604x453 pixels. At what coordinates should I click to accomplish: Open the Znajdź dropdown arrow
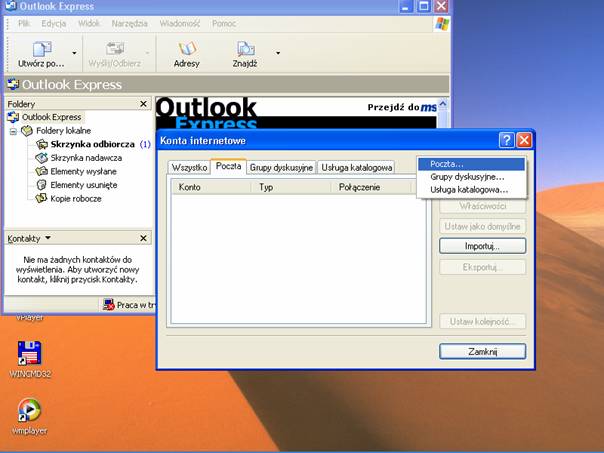[278, 53]
